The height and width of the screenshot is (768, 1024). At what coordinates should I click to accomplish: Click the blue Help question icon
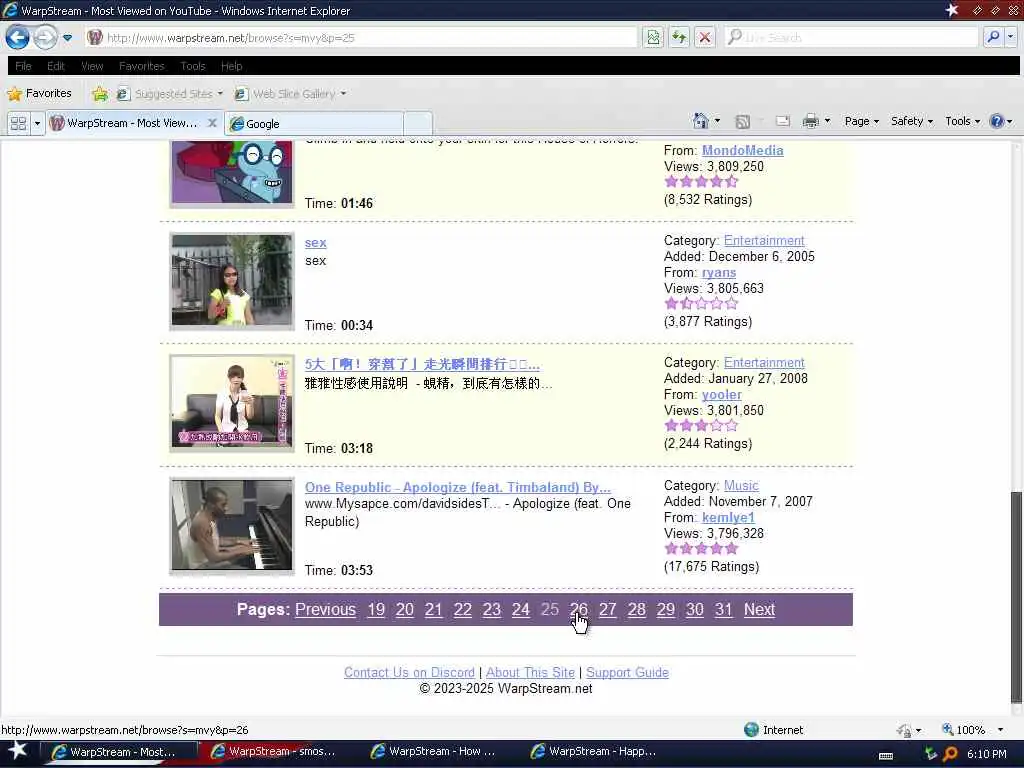tap(997, 121)
